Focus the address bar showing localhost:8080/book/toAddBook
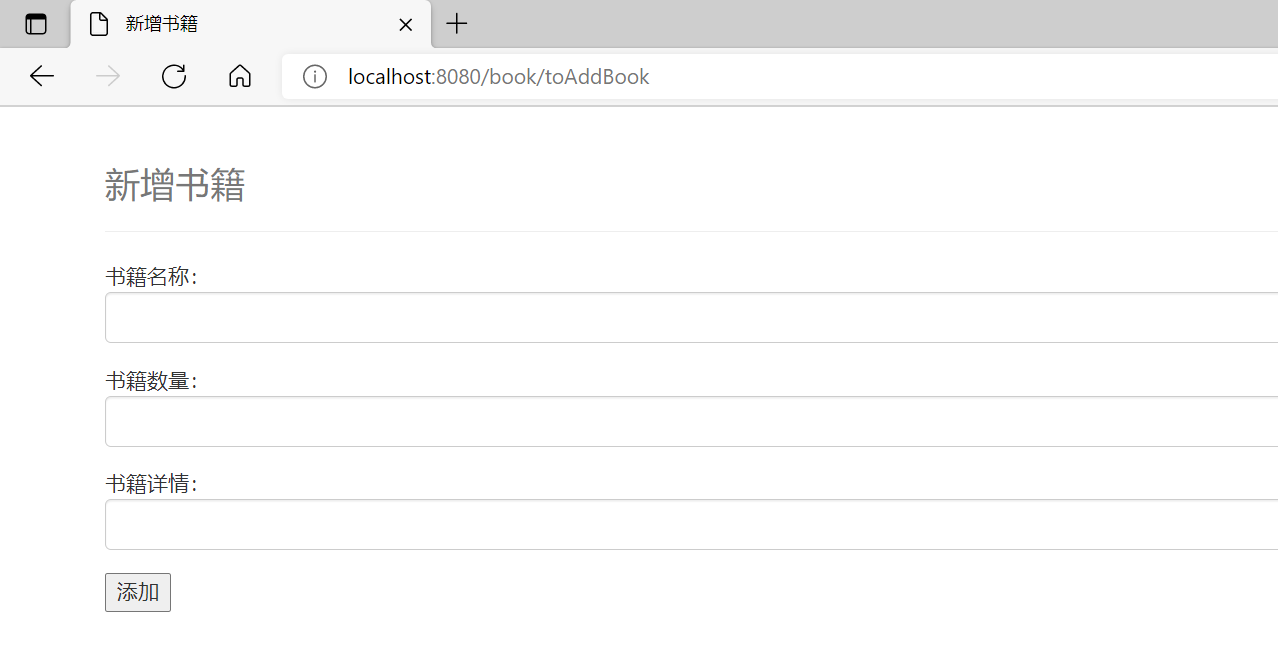This screenshot has width=1278, height=651. tap(780, 76)
